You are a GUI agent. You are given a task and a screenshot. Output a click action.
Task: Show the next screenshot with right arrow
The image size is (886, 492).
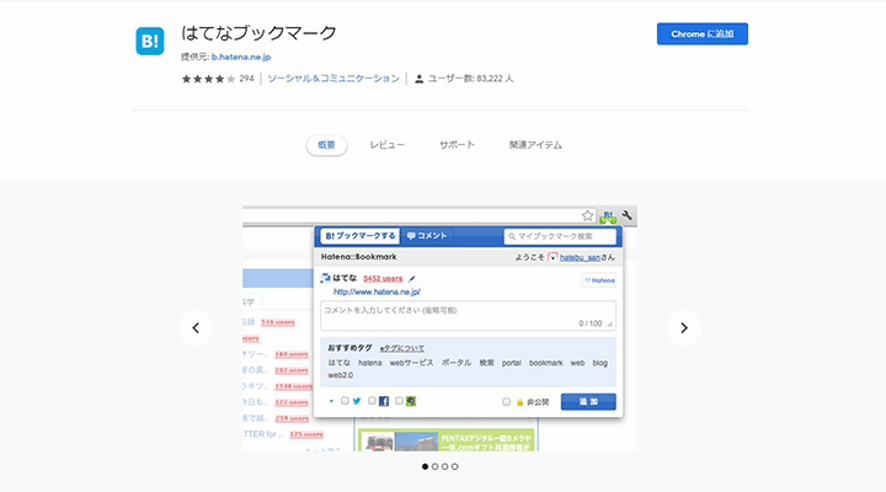[x=684, y=328]
